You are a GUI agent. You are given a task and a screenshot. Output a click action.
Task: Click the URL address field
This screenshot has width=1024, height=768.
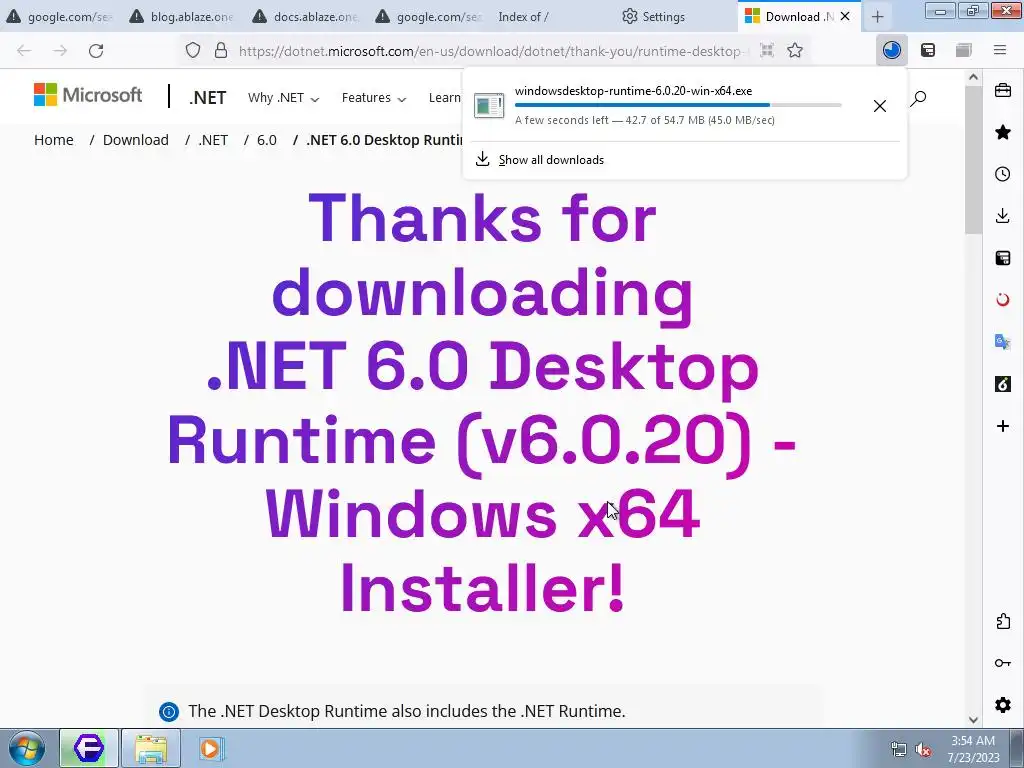[x=490, y=51]
